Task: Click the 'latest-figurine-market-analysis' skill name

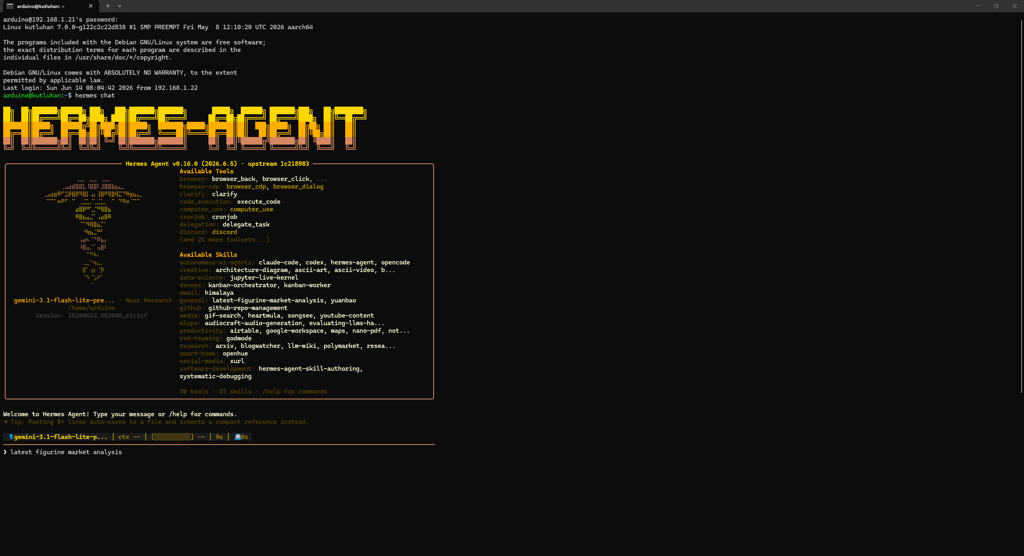Action: click(x=268, y=301)
